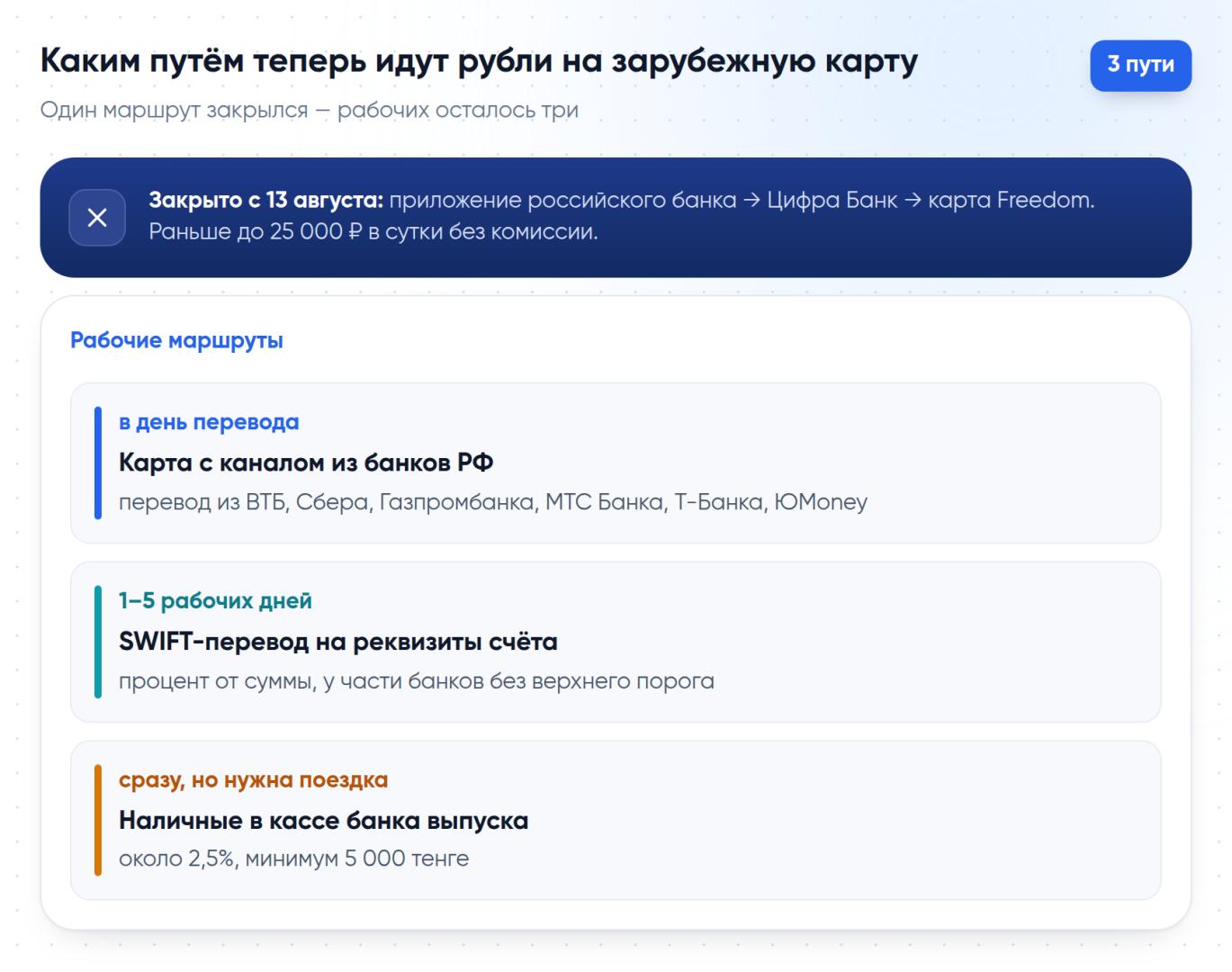
Task: Click the subtitle "Один маршрут закрылся"
Action: [x=309, y=110]
